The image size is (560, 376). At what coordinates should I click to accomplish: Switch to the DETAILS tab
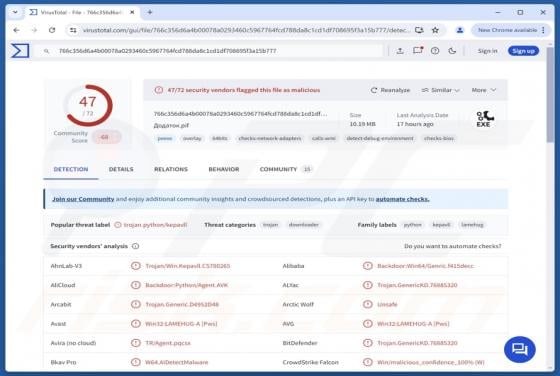click(121, 169)
